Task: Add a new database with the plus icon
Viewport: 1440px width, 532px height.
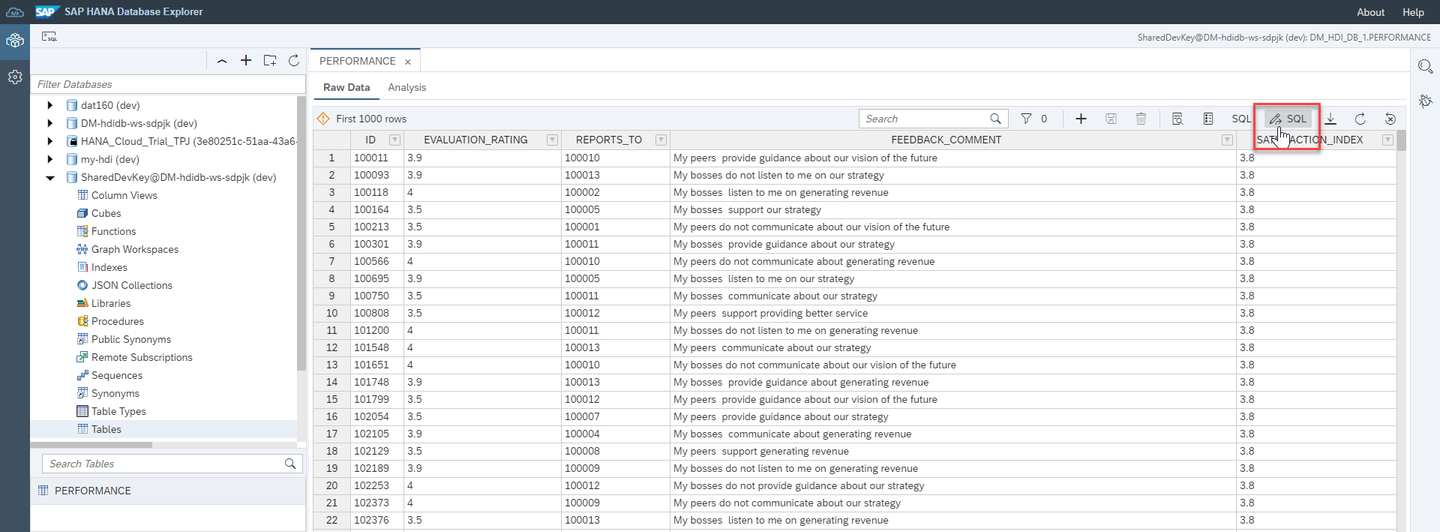Action: 246,61
